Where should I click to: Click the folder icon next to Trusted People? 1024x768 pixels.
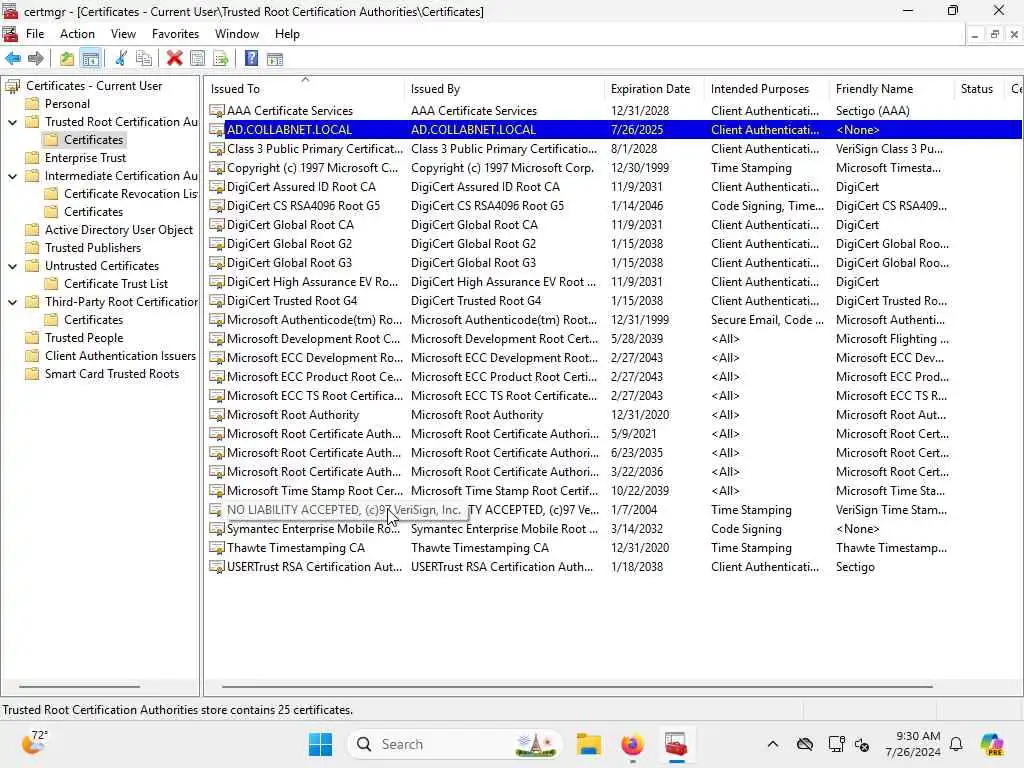coord(32,338)
